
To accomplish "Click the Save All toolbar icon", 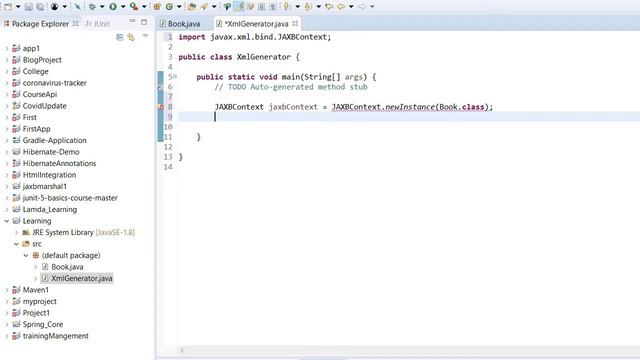I will point(40,7).
